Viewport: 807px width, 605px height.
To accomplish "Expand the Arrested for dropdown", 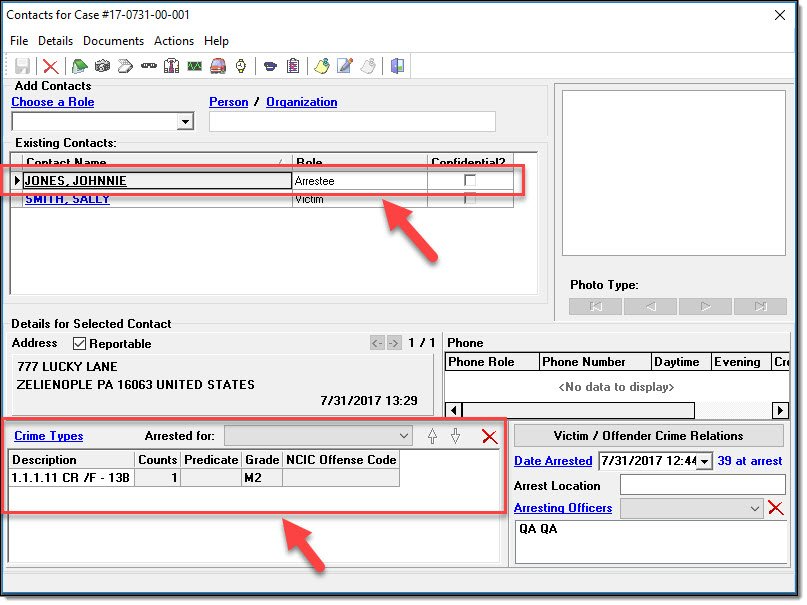I will [403, 436].
